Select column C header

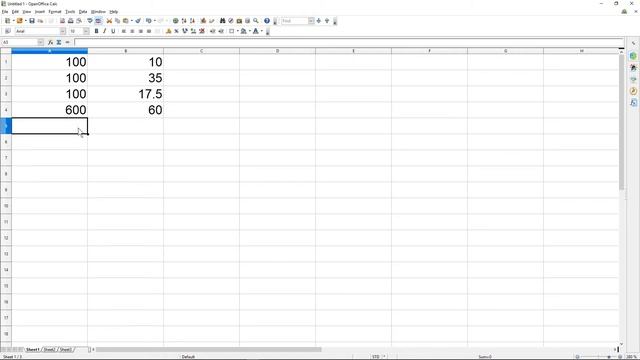[201, 51]
